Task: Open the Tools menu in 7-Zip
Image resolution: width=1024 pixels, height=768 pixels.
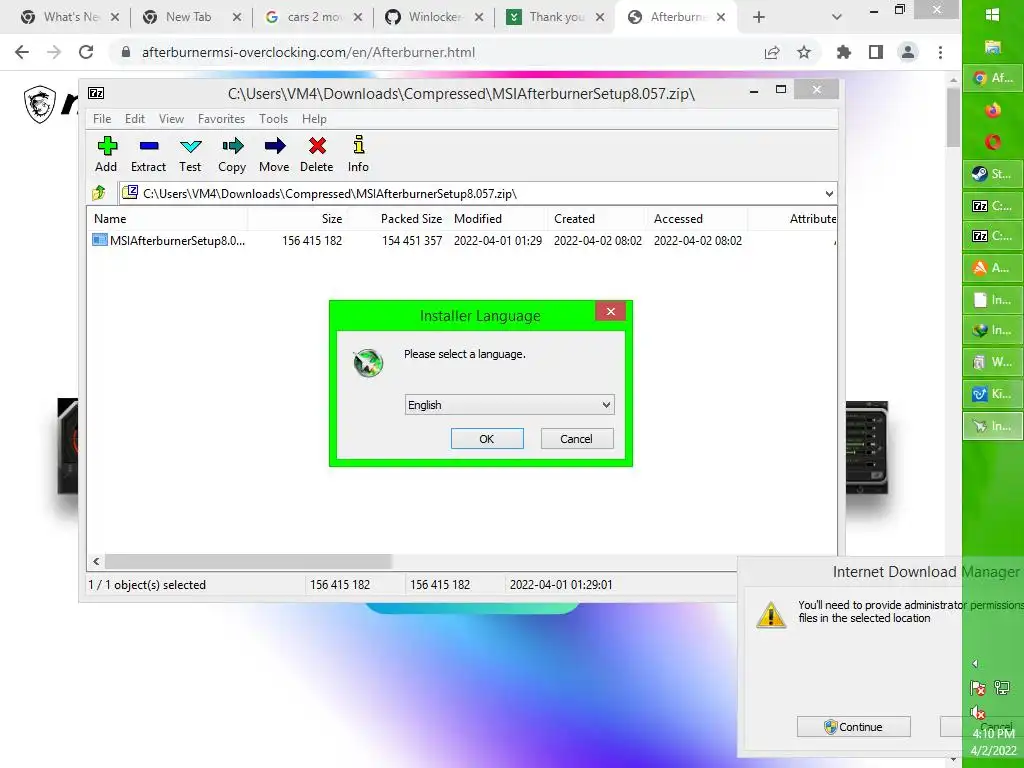Action: click(273, 119)
